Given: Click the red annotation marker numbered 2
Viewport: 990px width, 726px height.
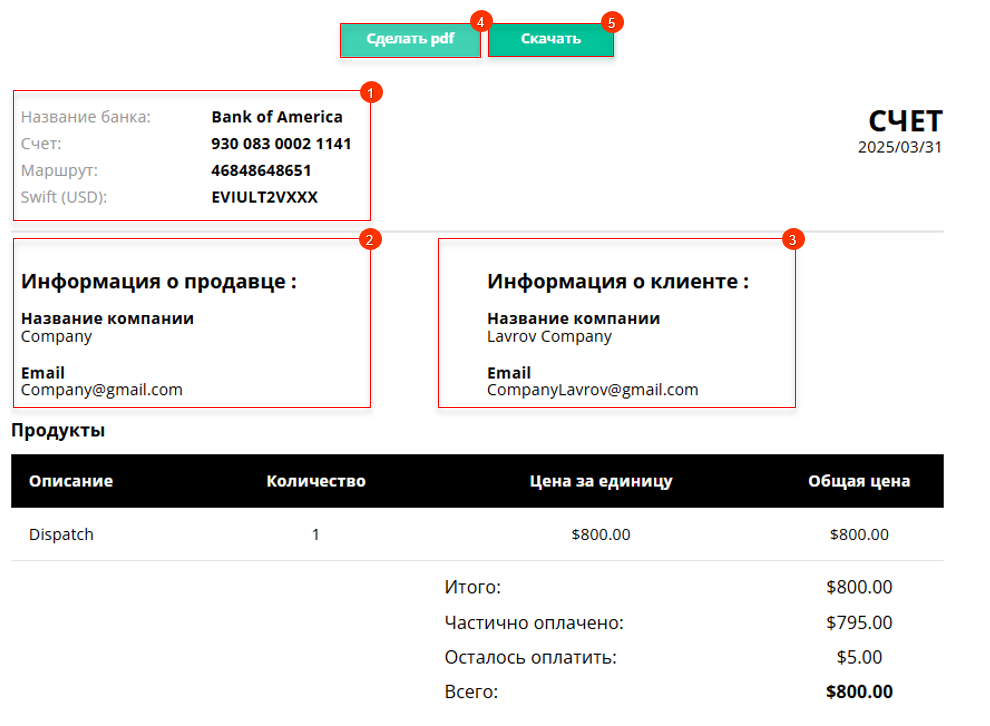Looking at the screenshot, I should click(369, 239).
